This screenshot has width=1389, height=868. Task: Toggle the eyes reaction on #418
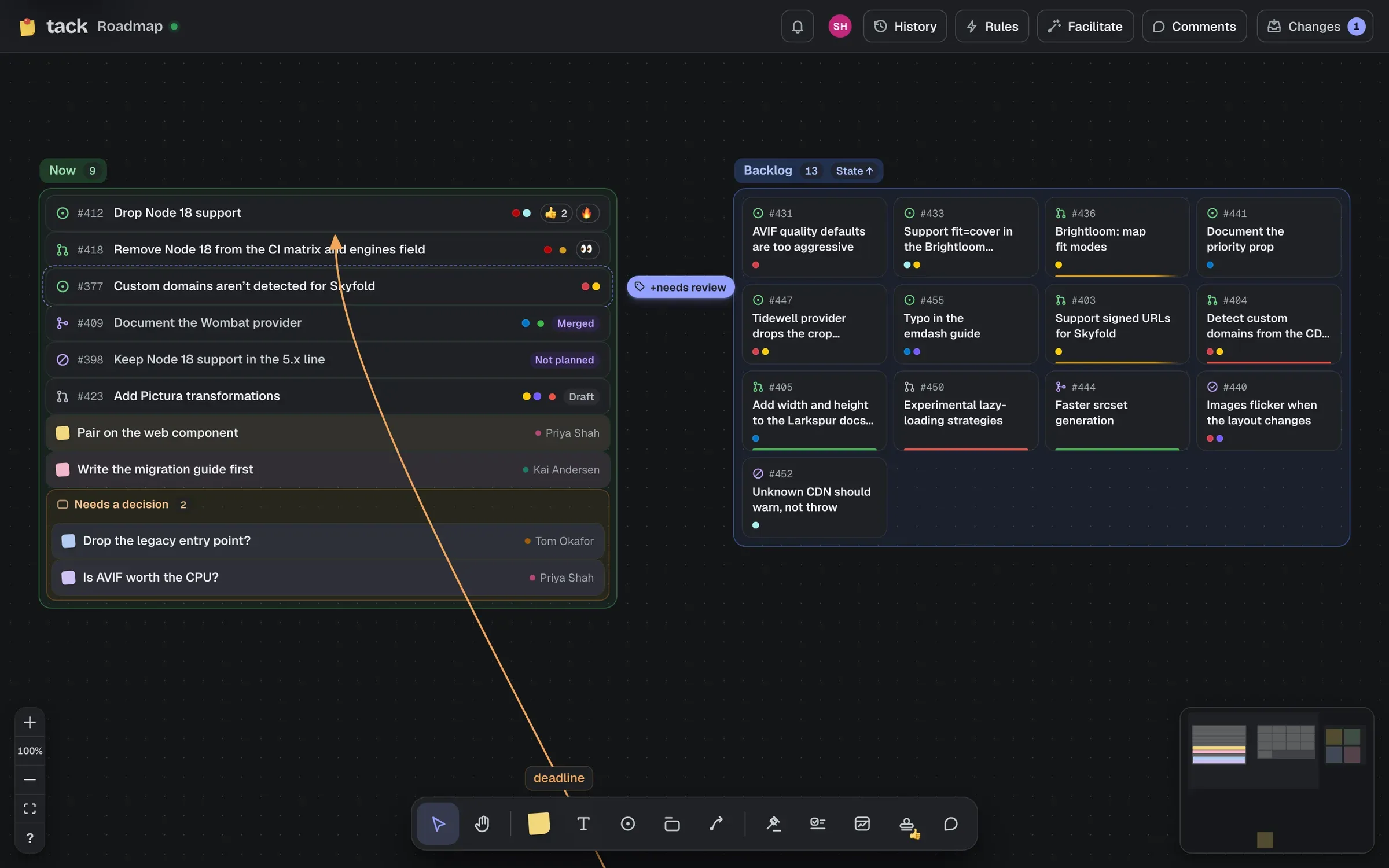click(587, 249)
